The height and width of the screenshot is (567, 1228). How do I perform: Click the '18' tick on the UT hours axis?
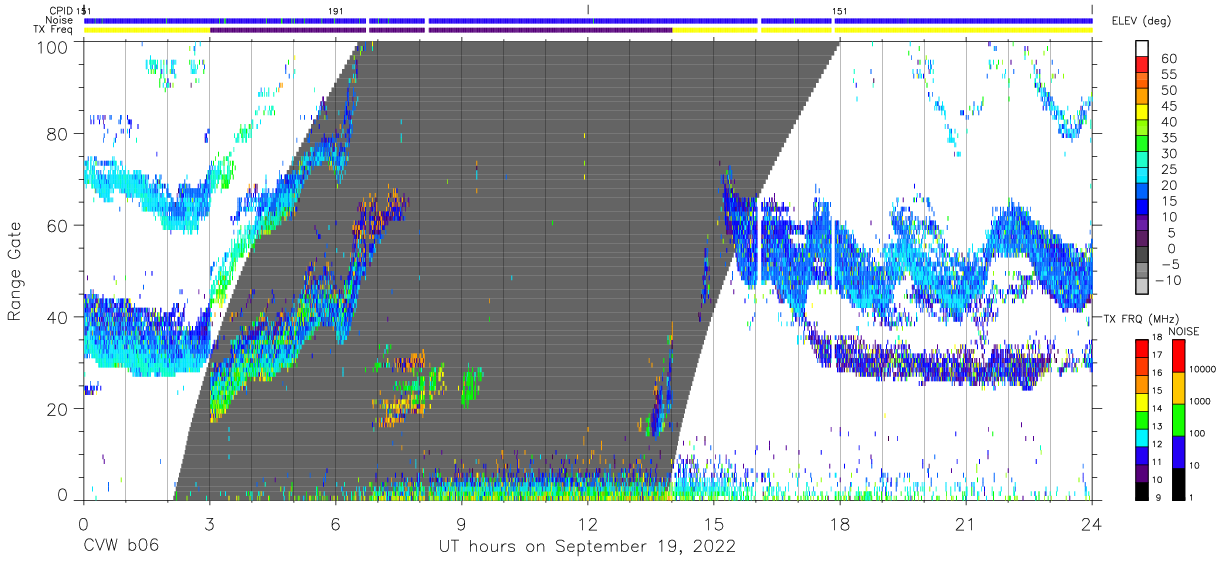pyautogui.click(x=839, y=524)
